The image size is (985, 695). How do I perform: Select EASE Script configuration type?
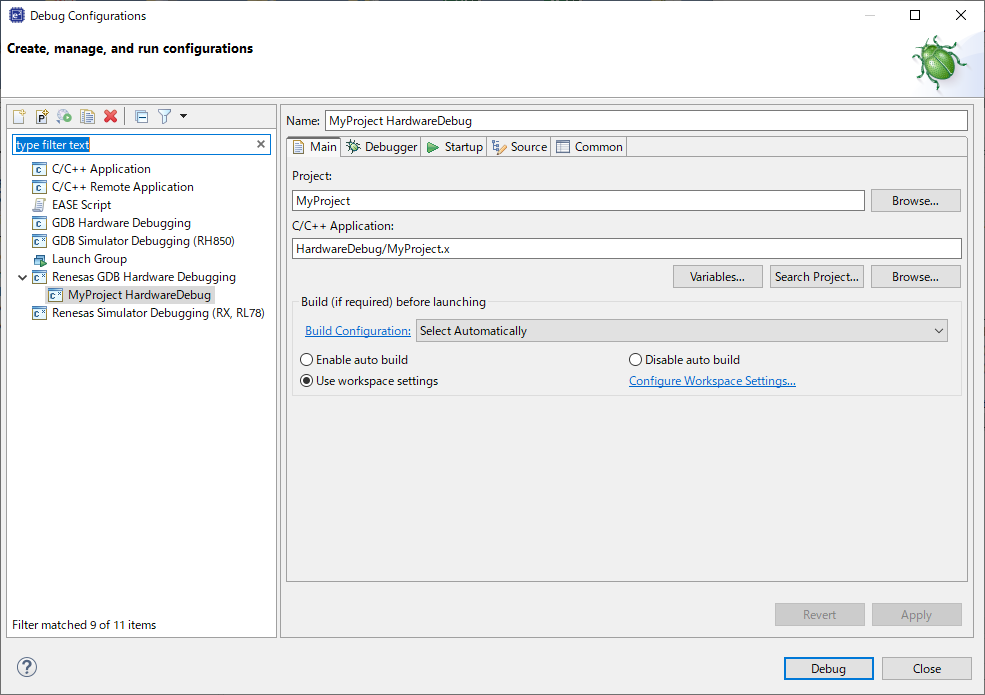point(82,205)
